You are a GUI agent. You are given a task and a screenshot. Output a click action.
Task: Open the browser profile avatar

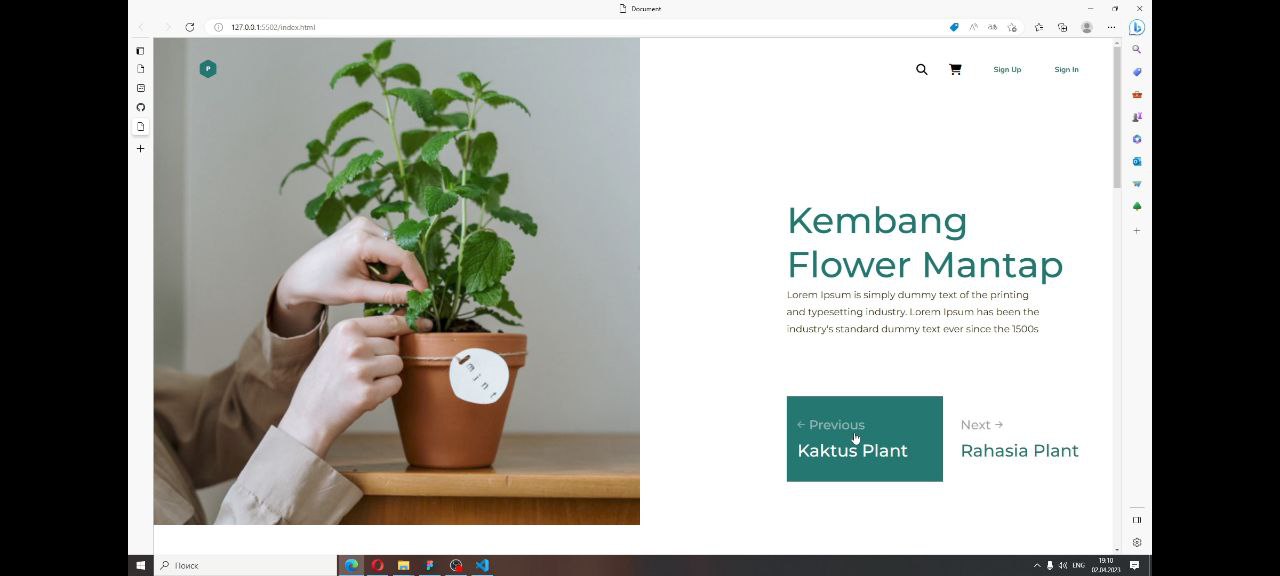[x=1087, y=27]
